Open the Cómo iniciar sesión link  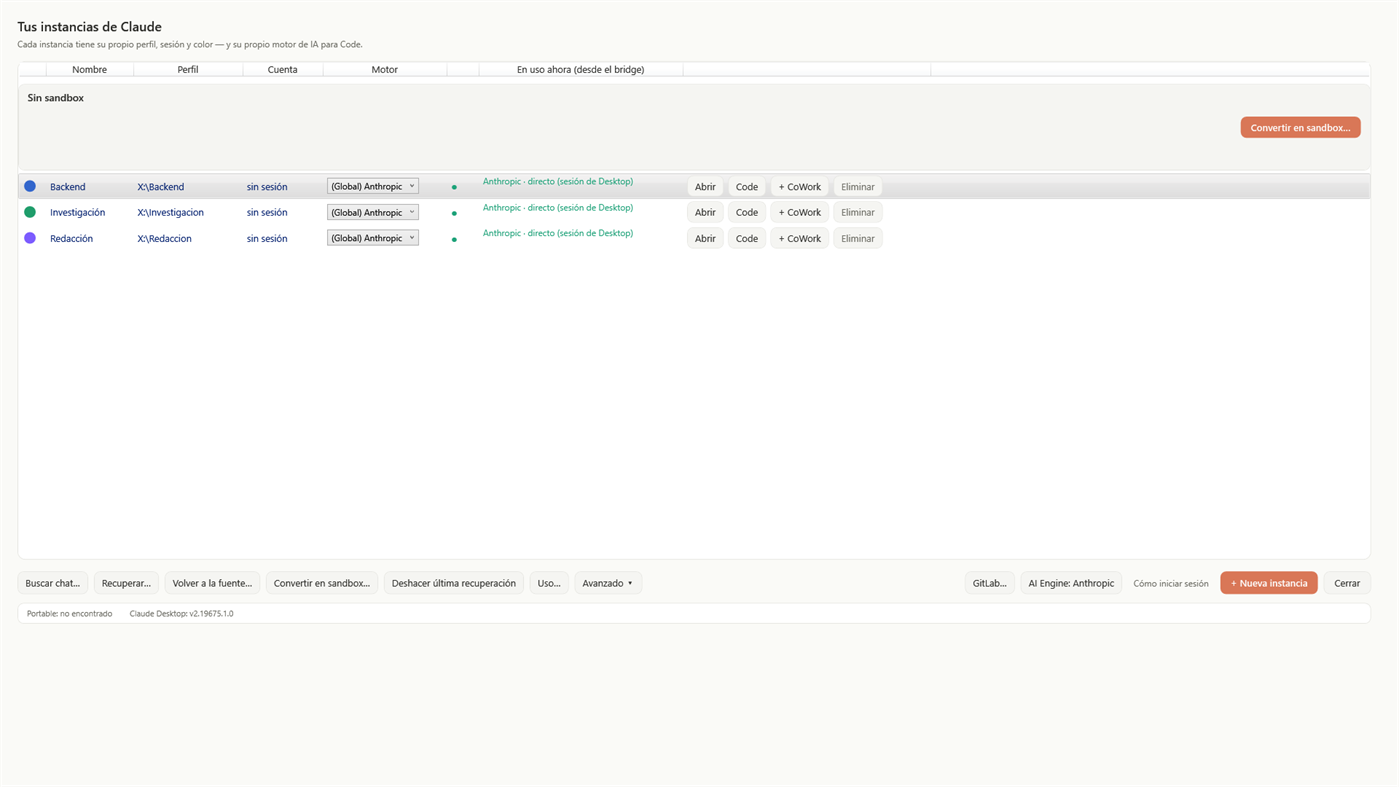pos(1171,583)
